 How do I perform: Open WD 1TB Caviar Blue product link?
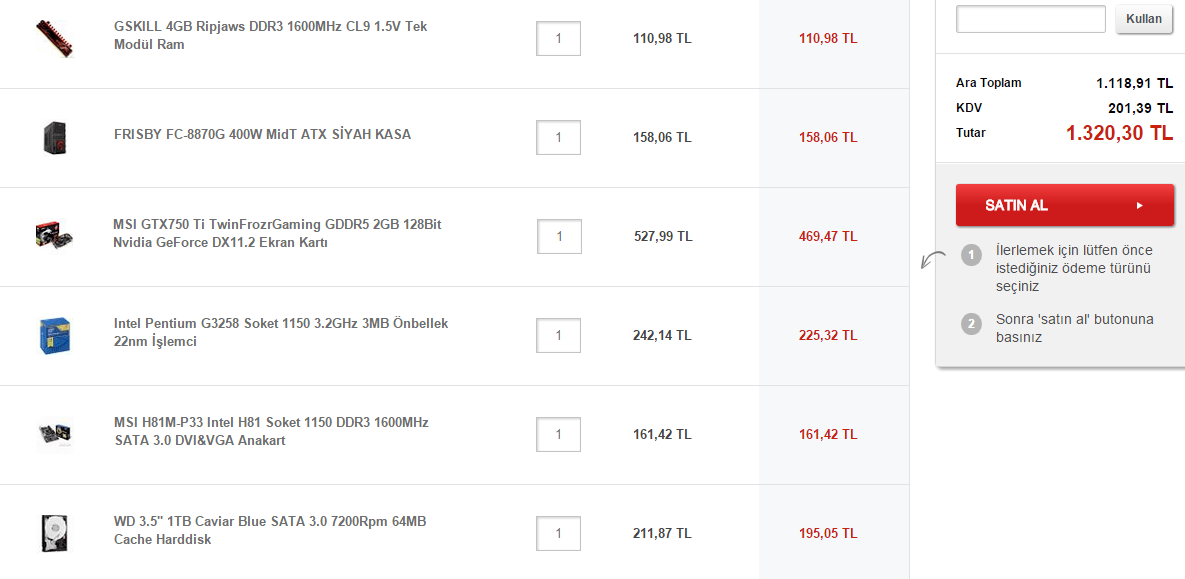click(x=270, y=530)
